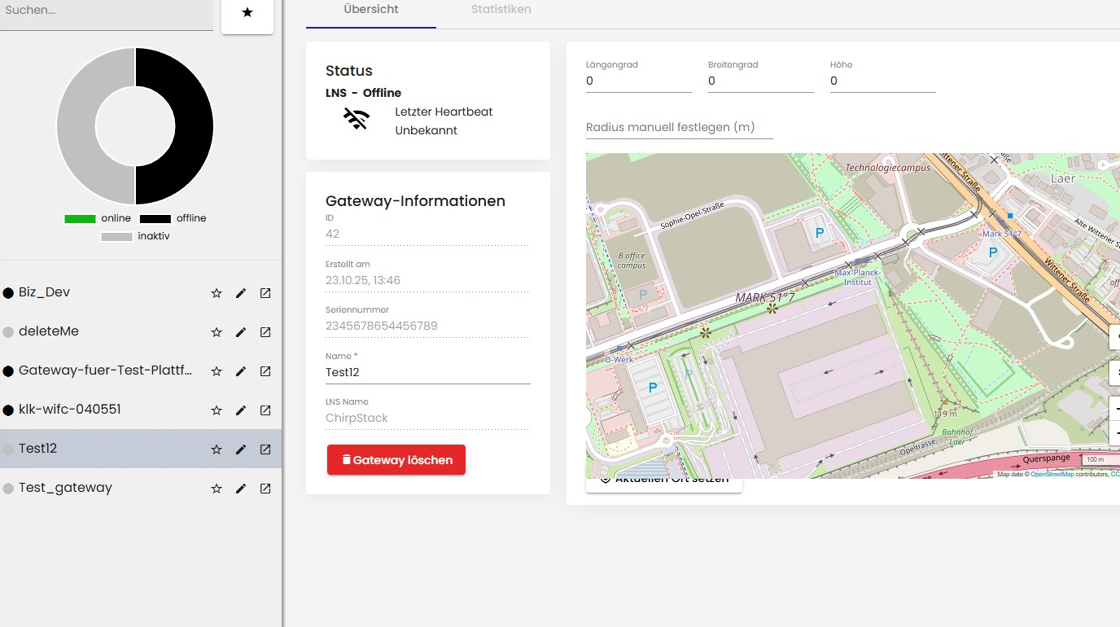Click pencil edit icon for Test12
This screenshot has height=627, width=1120.
tap(241, 450)
